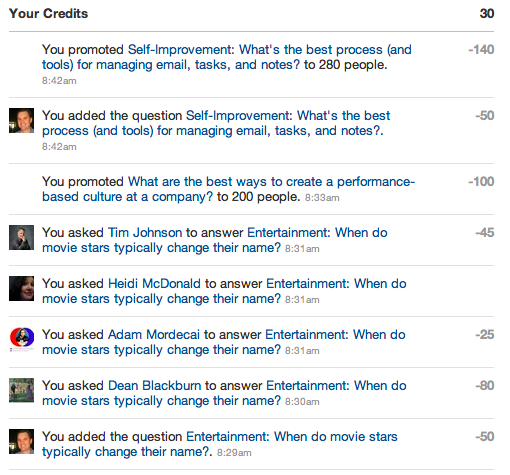Visit Dean Blackburn's profile name link

pos(155,385)
